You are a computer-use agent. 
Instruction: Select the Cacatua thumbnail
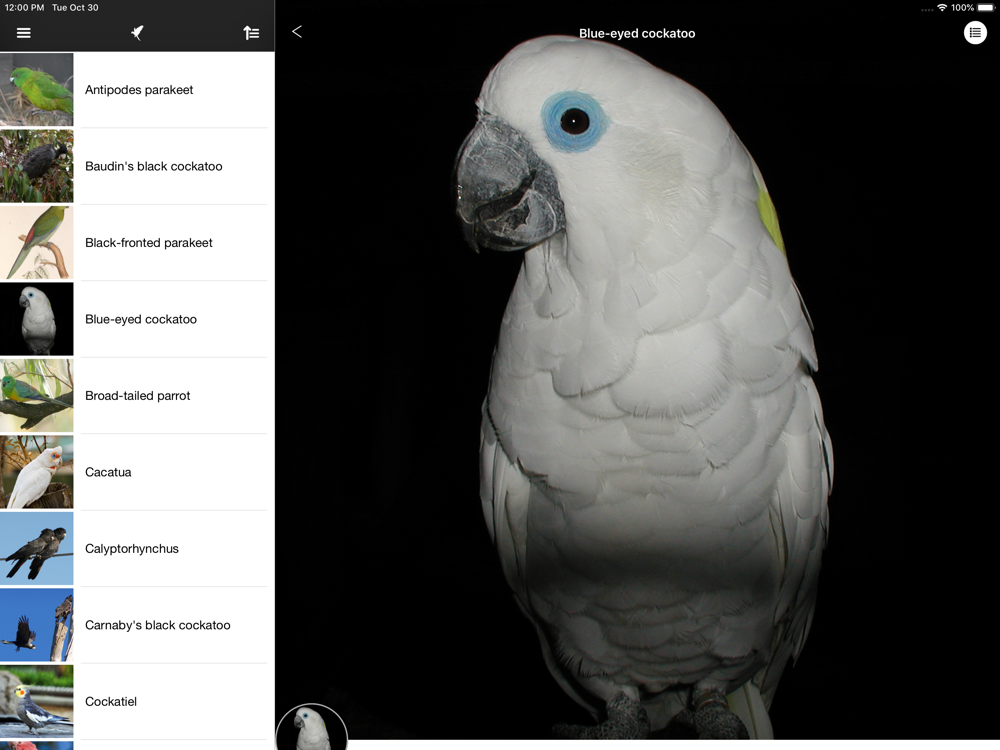(36, 472)
